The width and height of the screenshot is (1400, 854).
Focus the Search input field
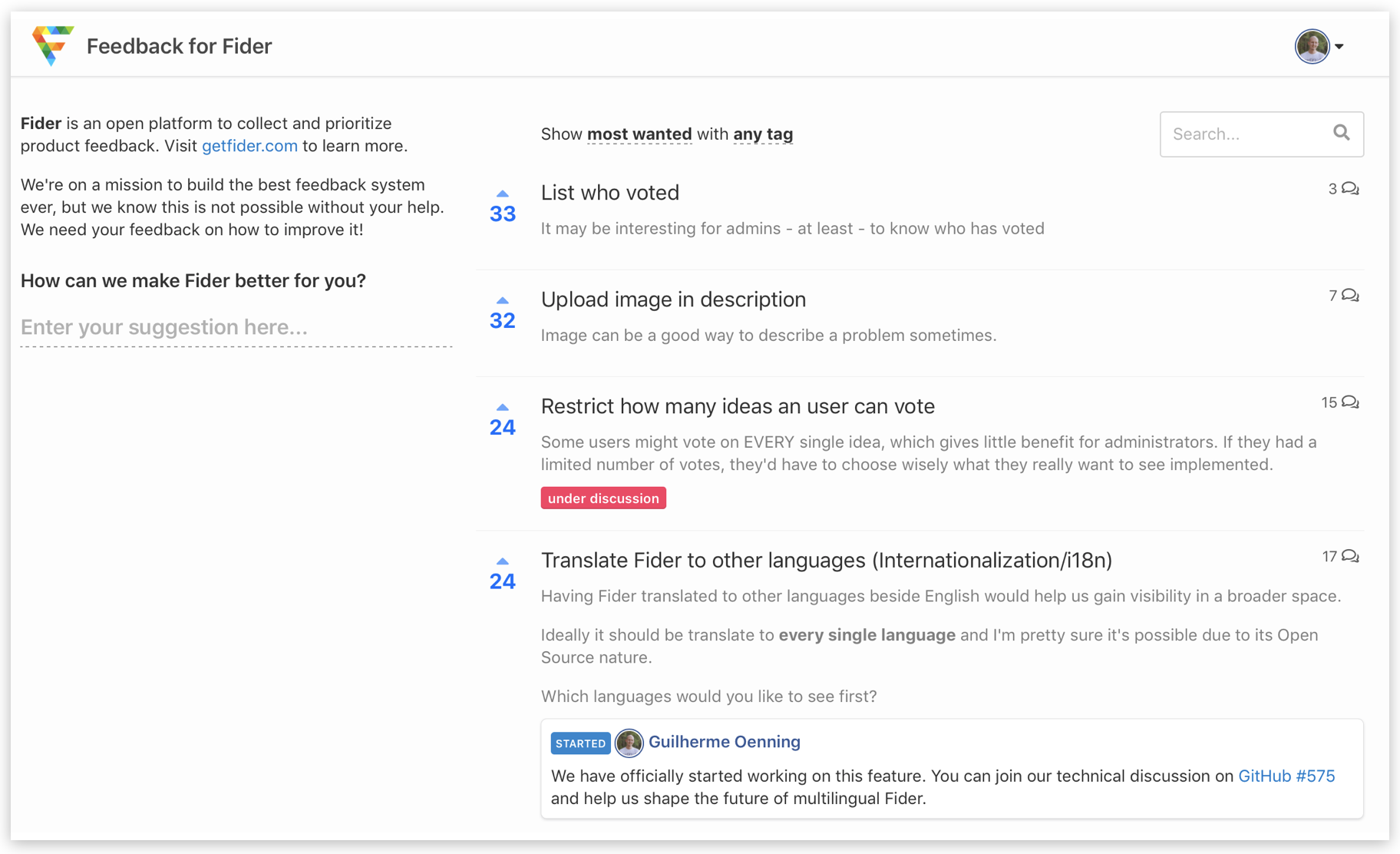coord(1261,134)
